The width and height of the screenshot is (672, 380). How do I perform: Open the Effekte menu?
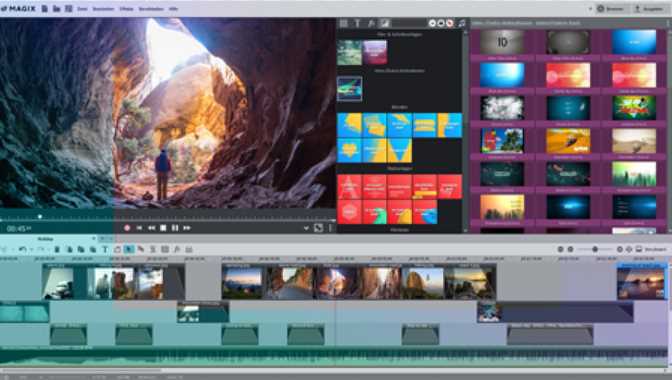[x=126, y=9]
